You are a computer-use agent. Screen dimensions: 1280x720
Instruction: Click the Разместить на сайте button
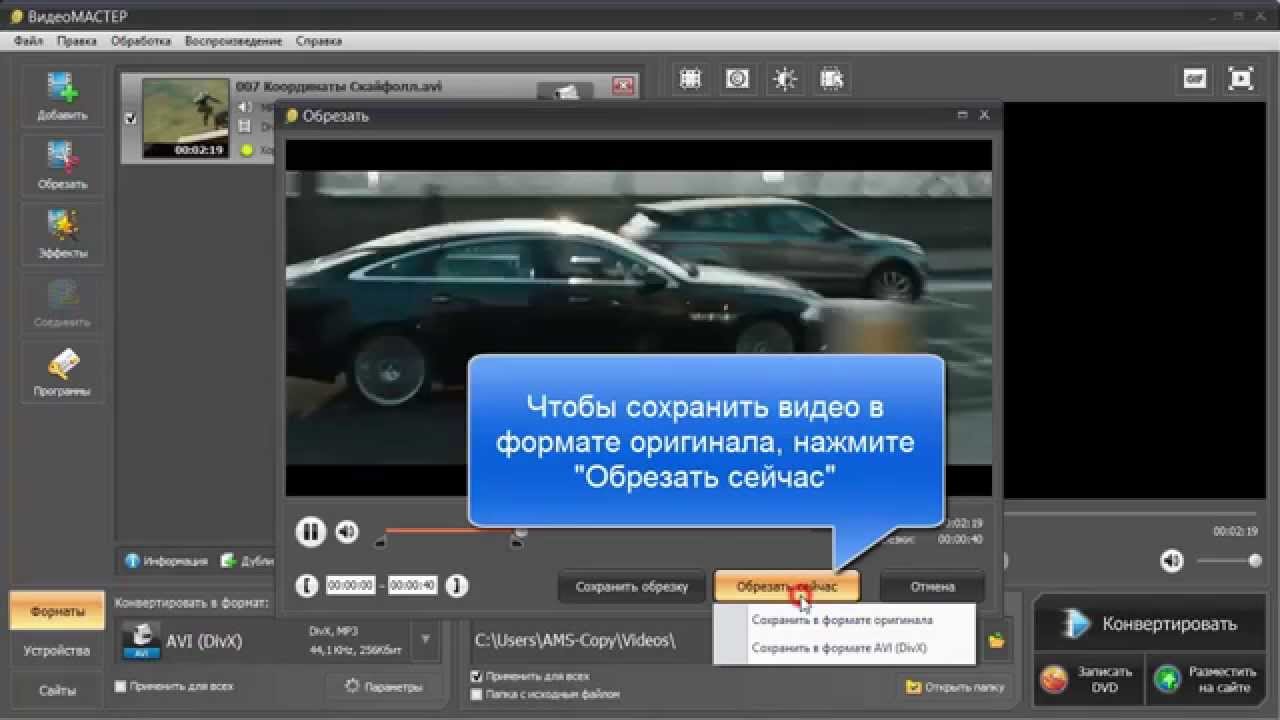click(x=1207, y=680)
